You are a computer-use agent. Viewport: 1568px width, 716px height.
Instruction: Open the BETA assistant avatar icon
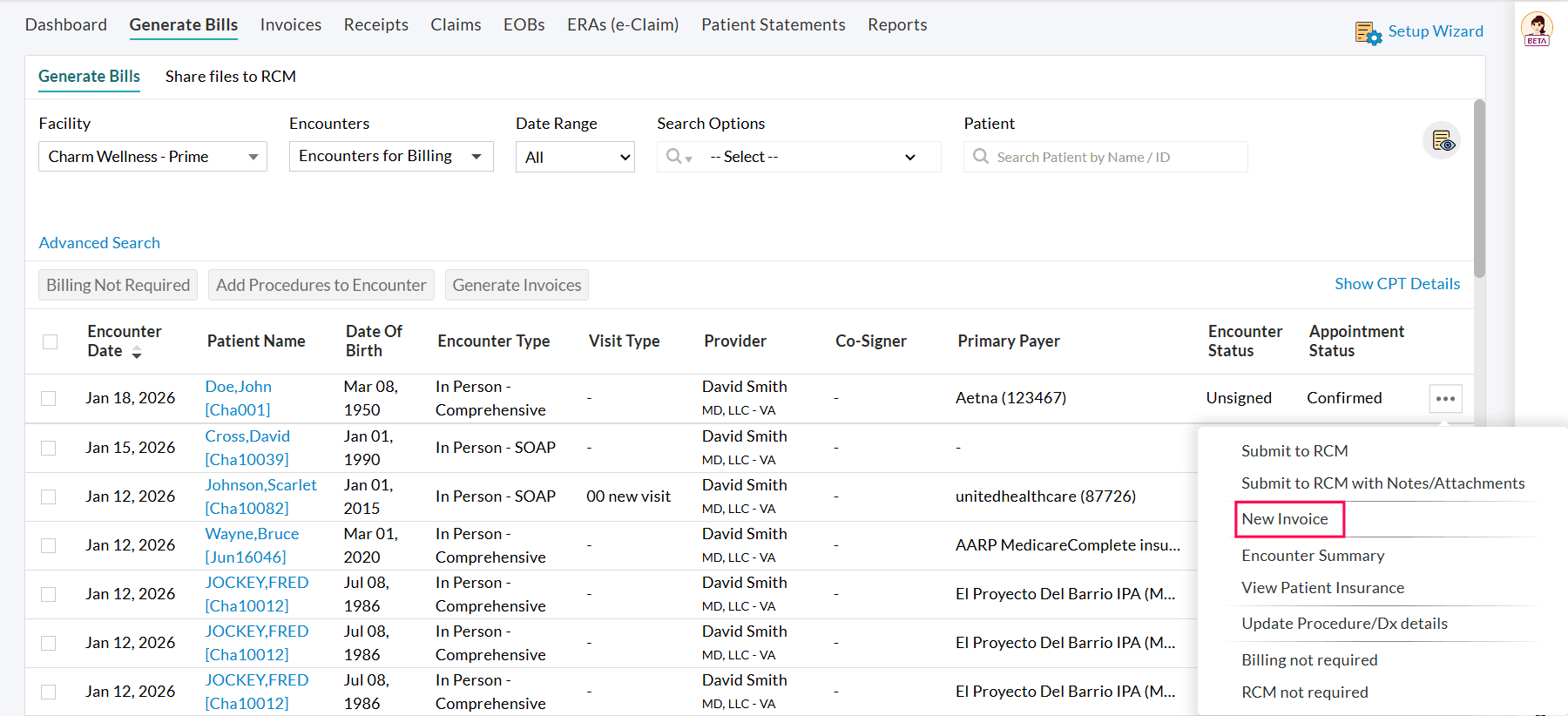[x=1537, y=29]
